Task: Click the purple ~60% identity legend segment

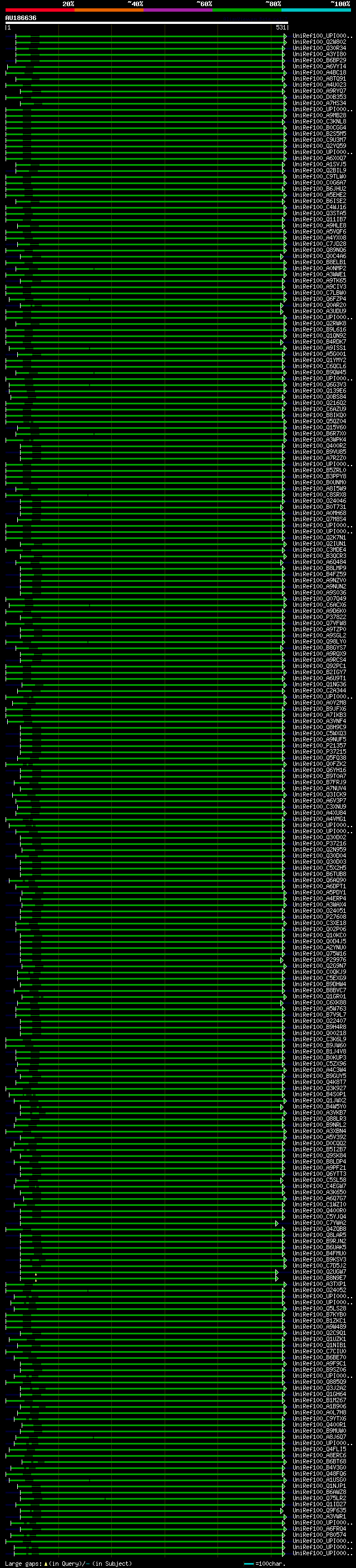Action: pyautogui.click(x=179, y=10)
